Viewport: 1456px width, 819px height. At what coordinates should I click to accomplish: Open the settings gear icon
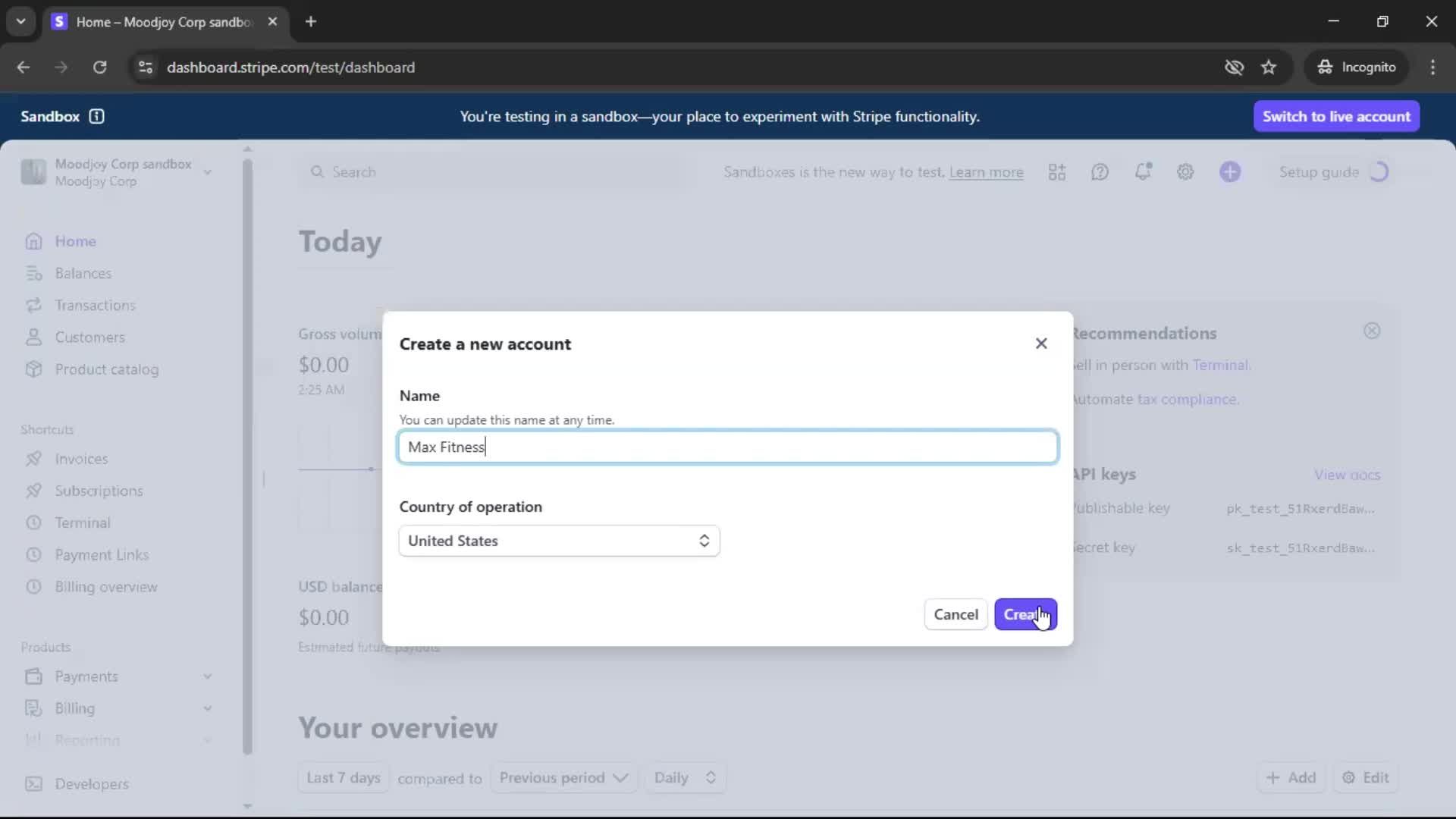click(x=1185, y=172)
